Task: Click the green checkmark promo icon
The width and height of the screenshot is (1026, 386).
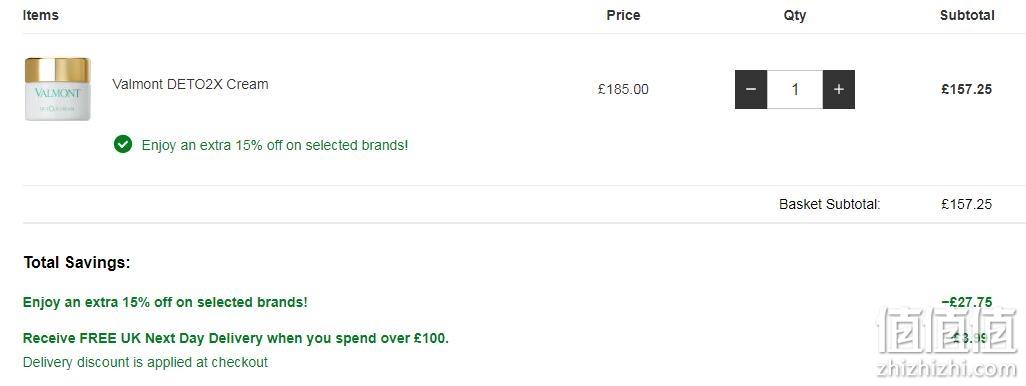Action: (123, 145)
